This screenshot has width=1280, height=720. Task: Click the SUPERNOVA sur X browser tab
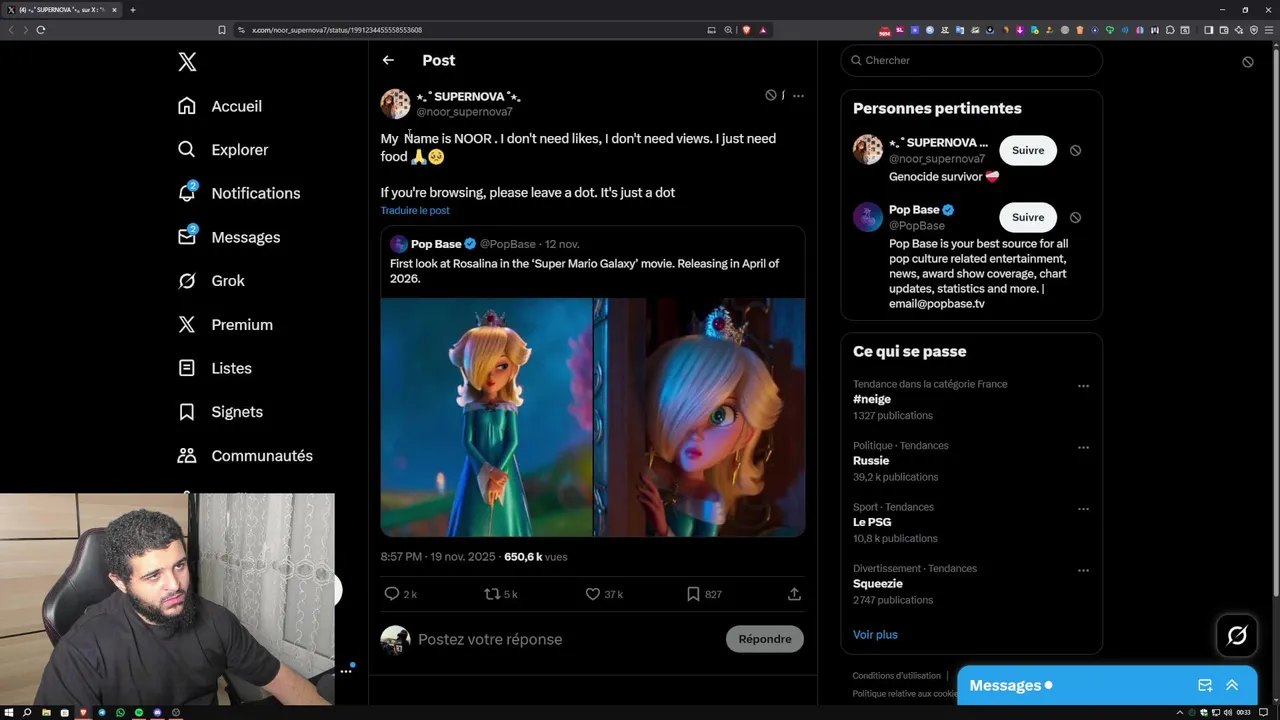click(x=62, y=10)
